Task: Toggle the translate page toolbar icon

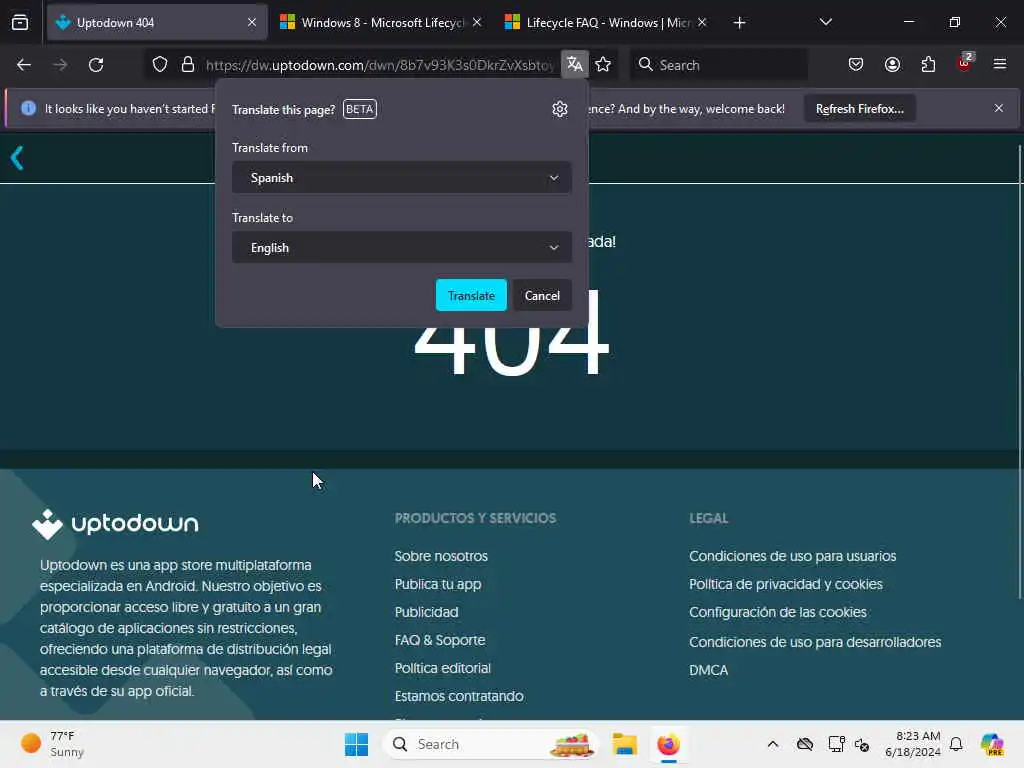Action: (x=575, y=64)
